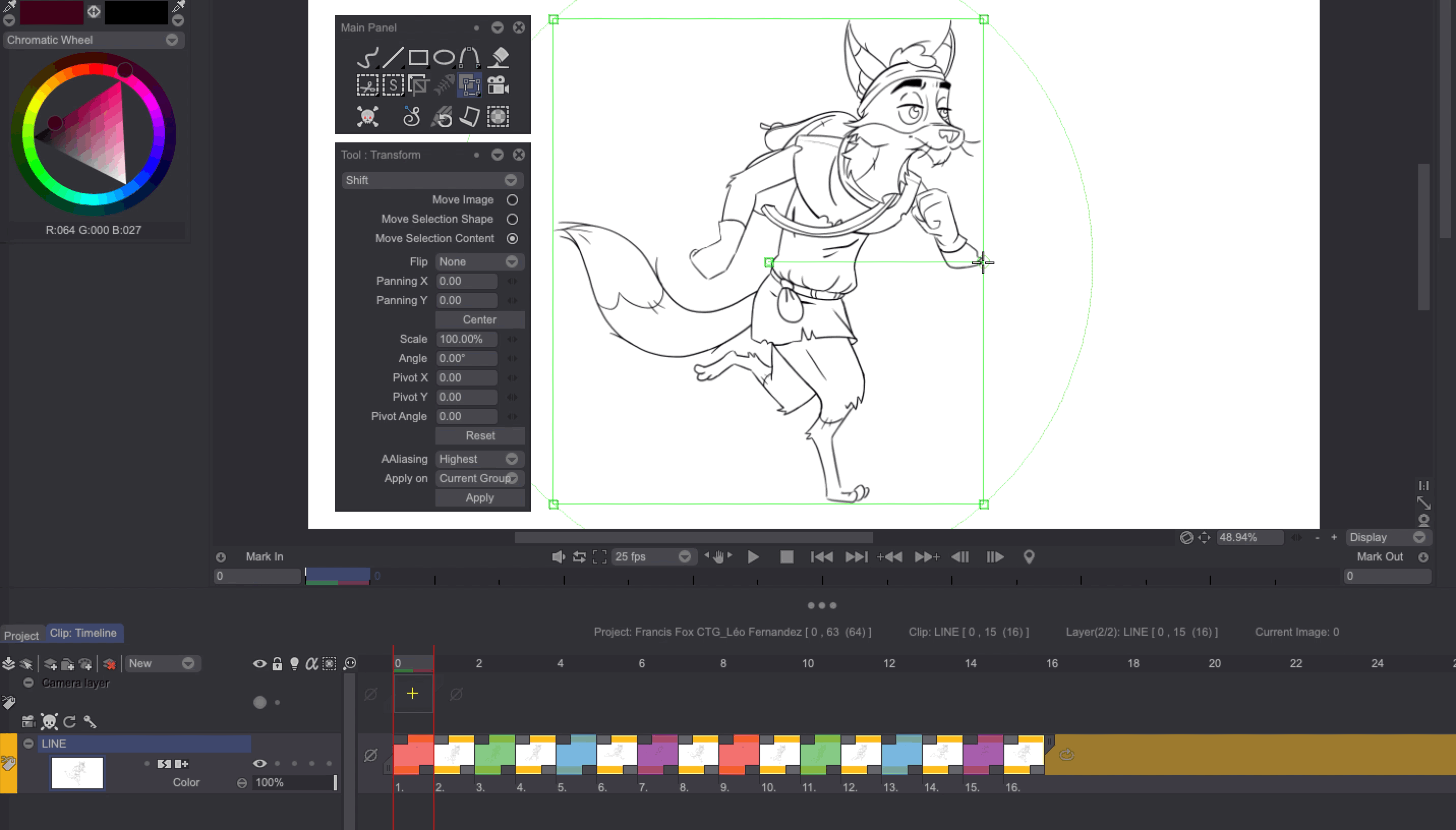Click the skull icon in Main Panel
The width and height of the screenshot is (1456, 830).
pos(368,116)
